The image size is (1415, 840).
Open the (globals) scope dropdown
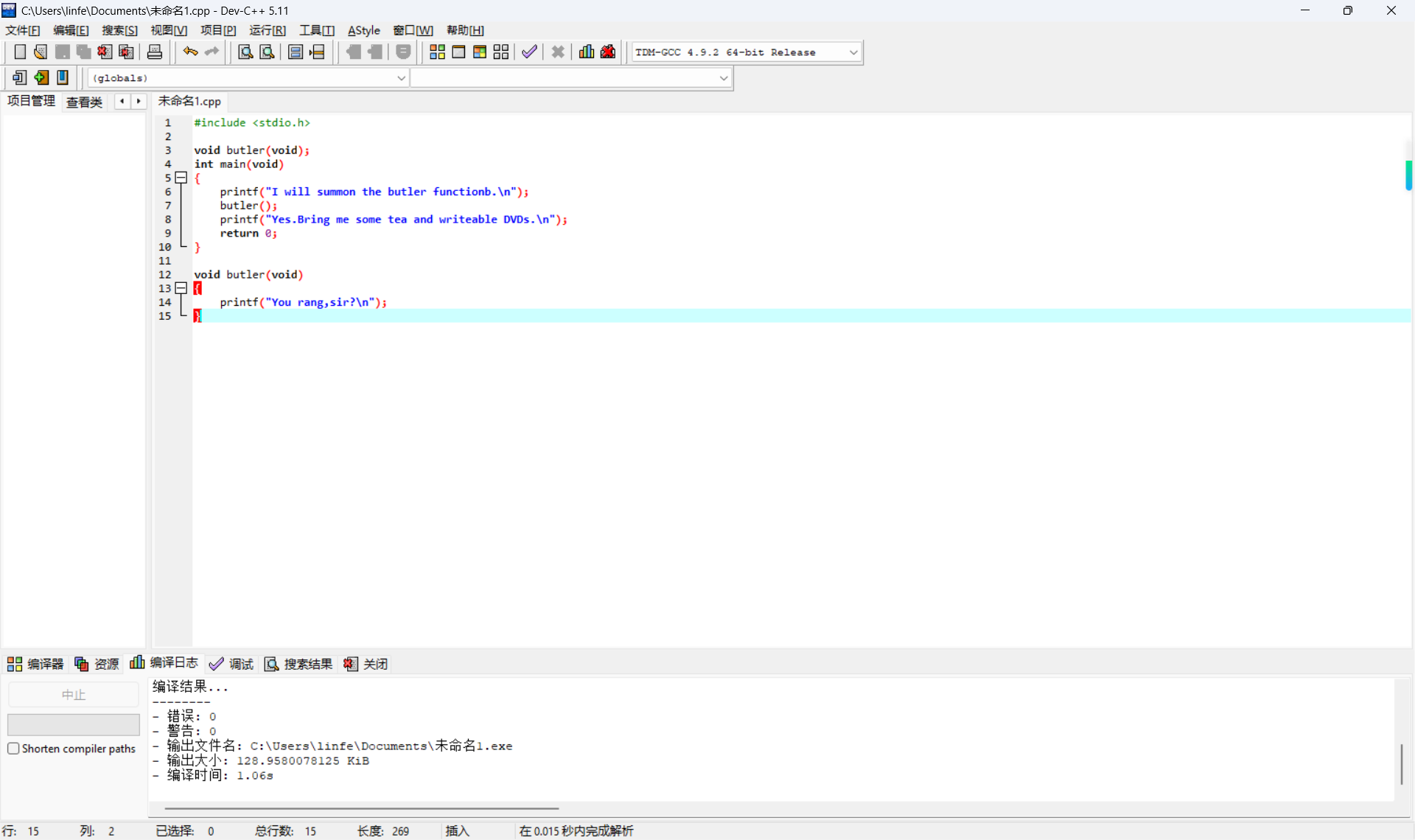pos(401,78)
